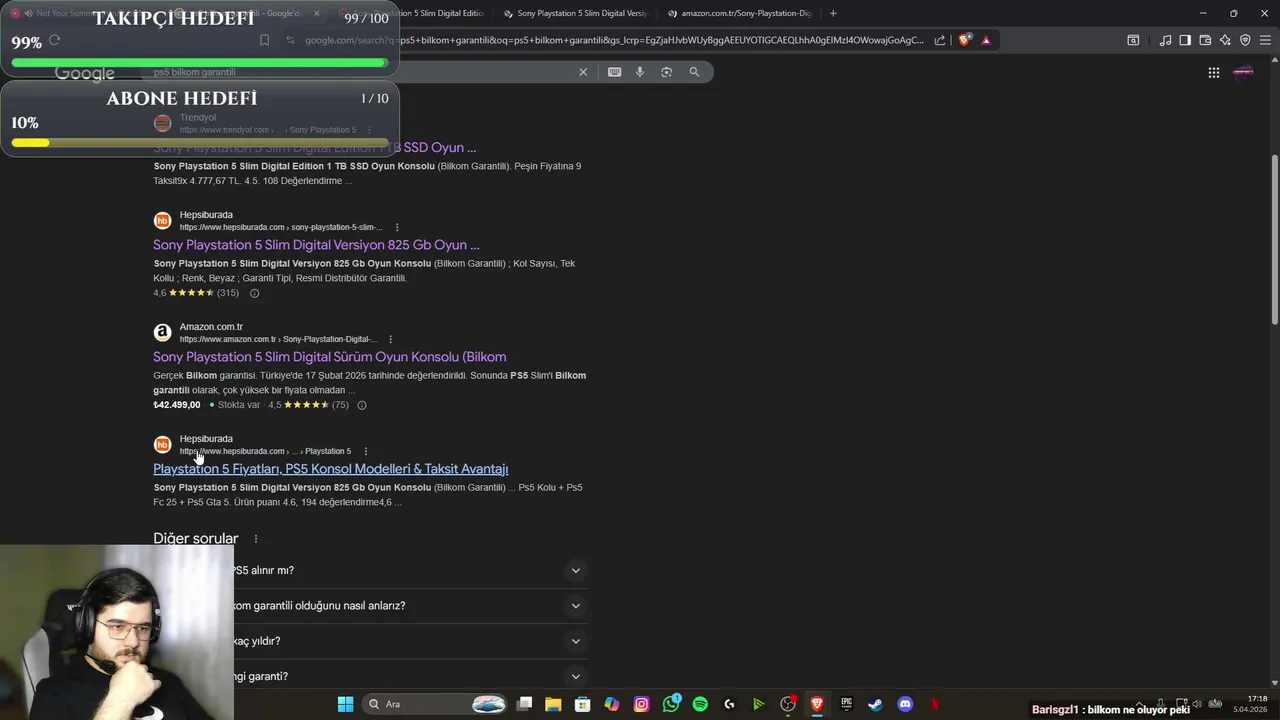Start voice search with microphone icon

[x=640, y=72]
